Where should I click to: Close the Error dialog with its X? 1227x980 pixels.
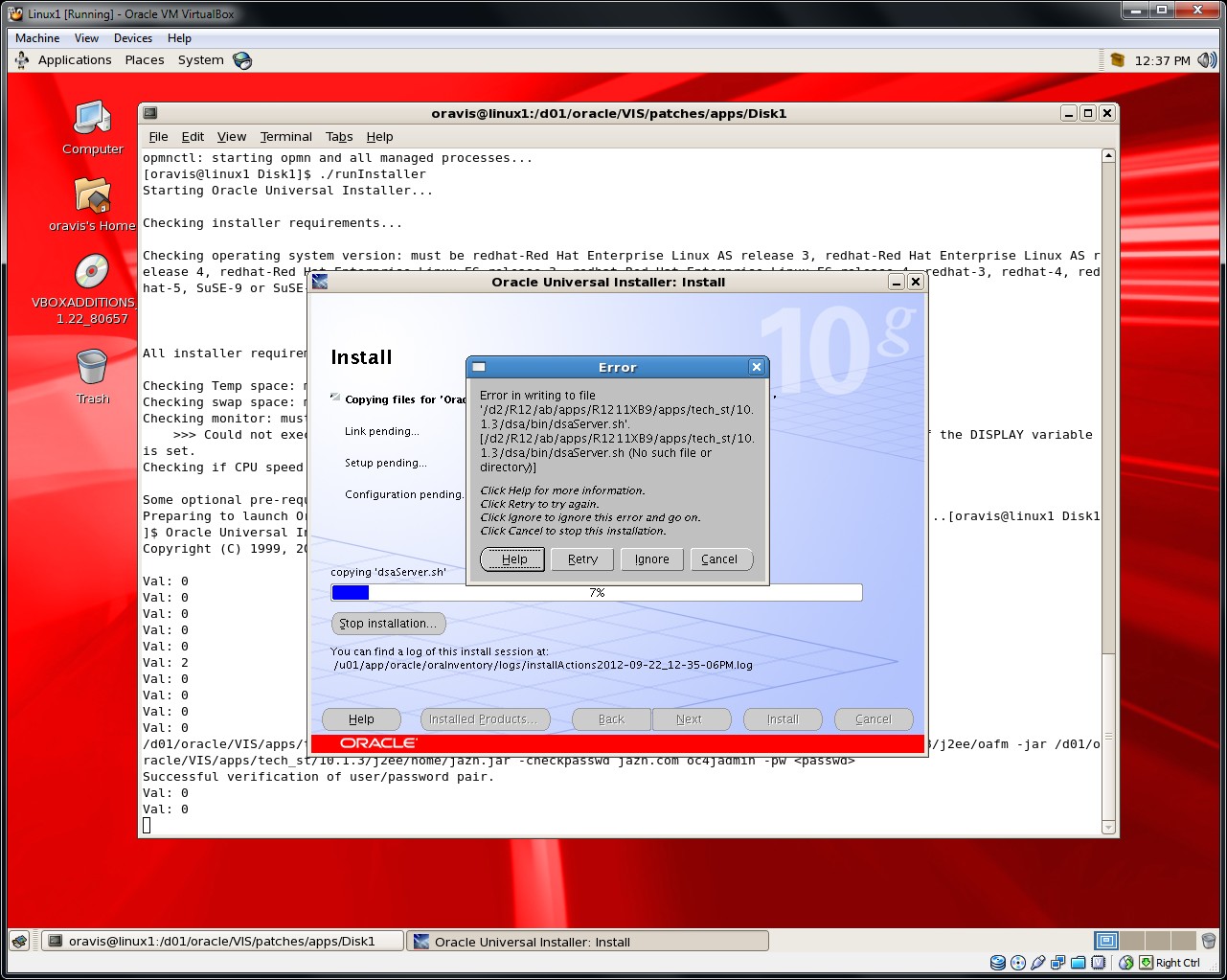(757, 367)
